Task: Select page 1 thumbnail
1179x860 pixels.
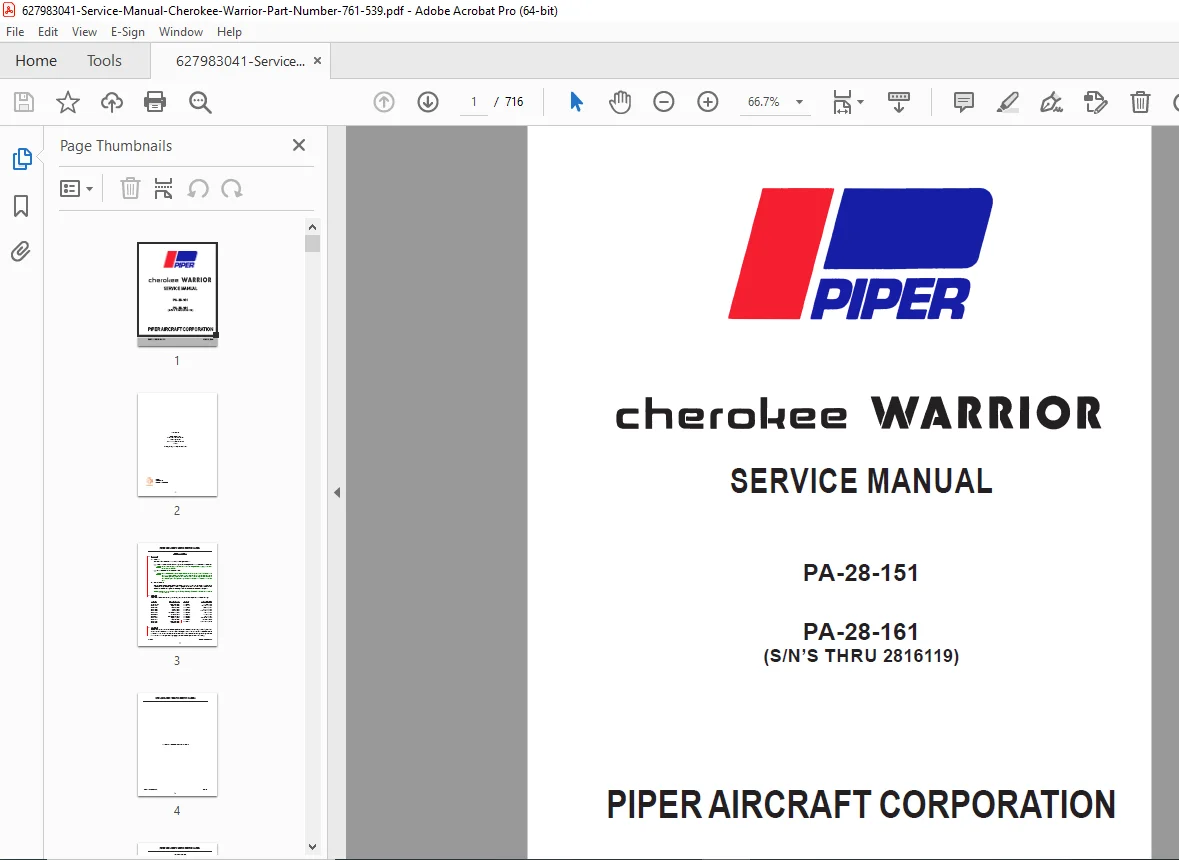Action: tap(177, 293)
